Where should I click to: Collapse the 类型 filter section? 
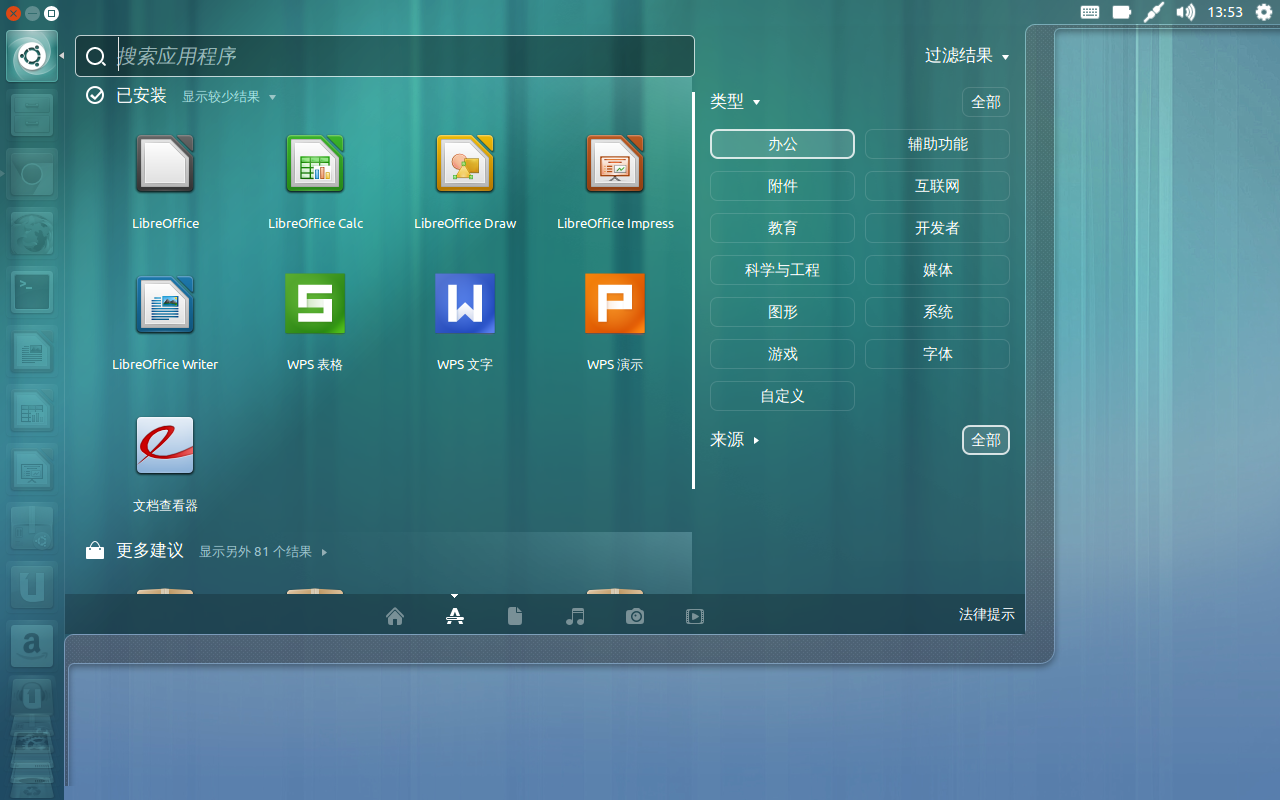[x=735, y=102]
